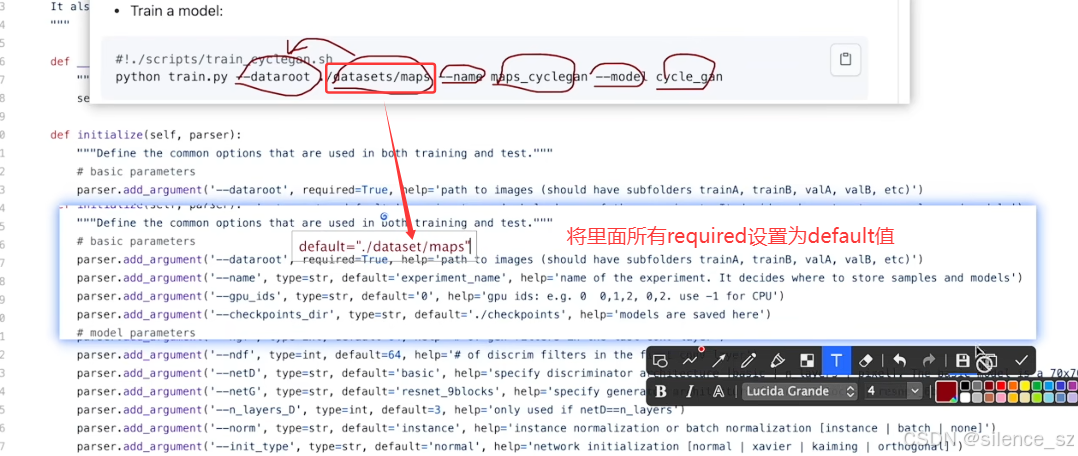Pick the white color swatch
Screen dimensions: 1078x456
coord(965,398)
